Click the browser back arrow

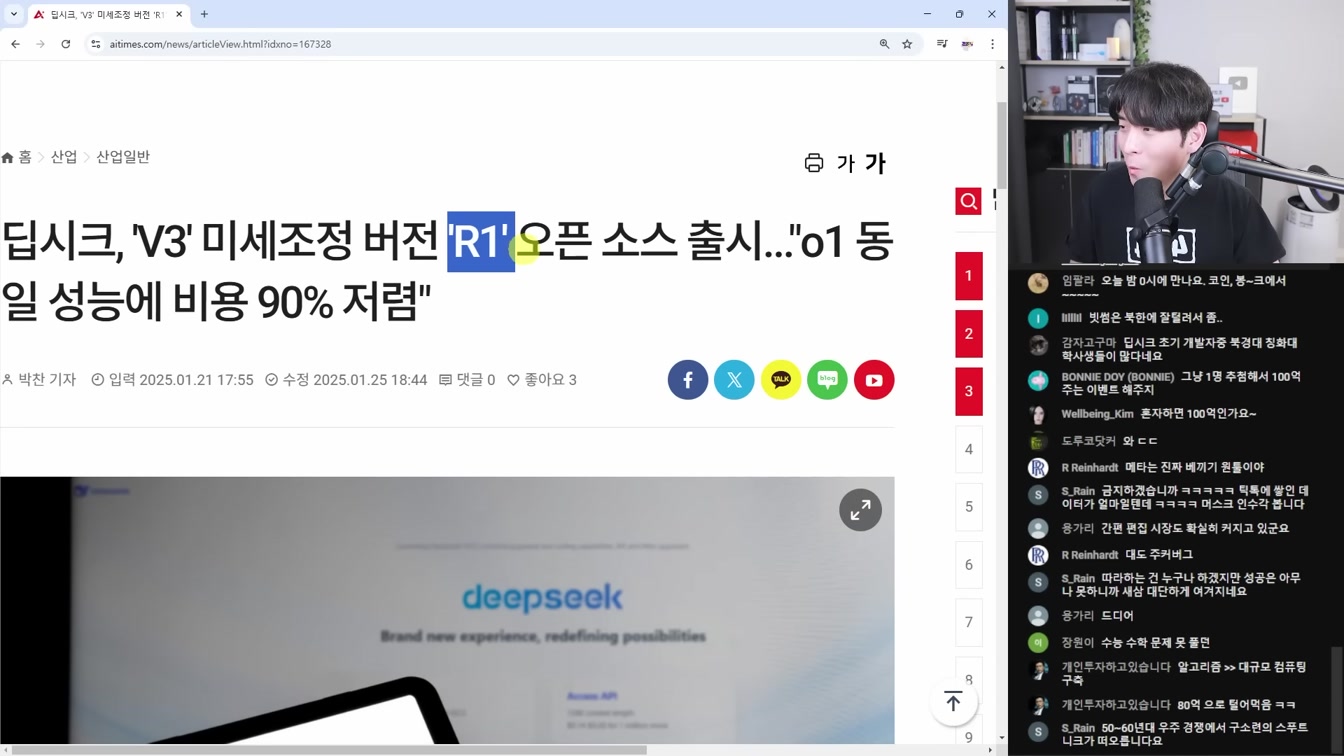point(15,44)
